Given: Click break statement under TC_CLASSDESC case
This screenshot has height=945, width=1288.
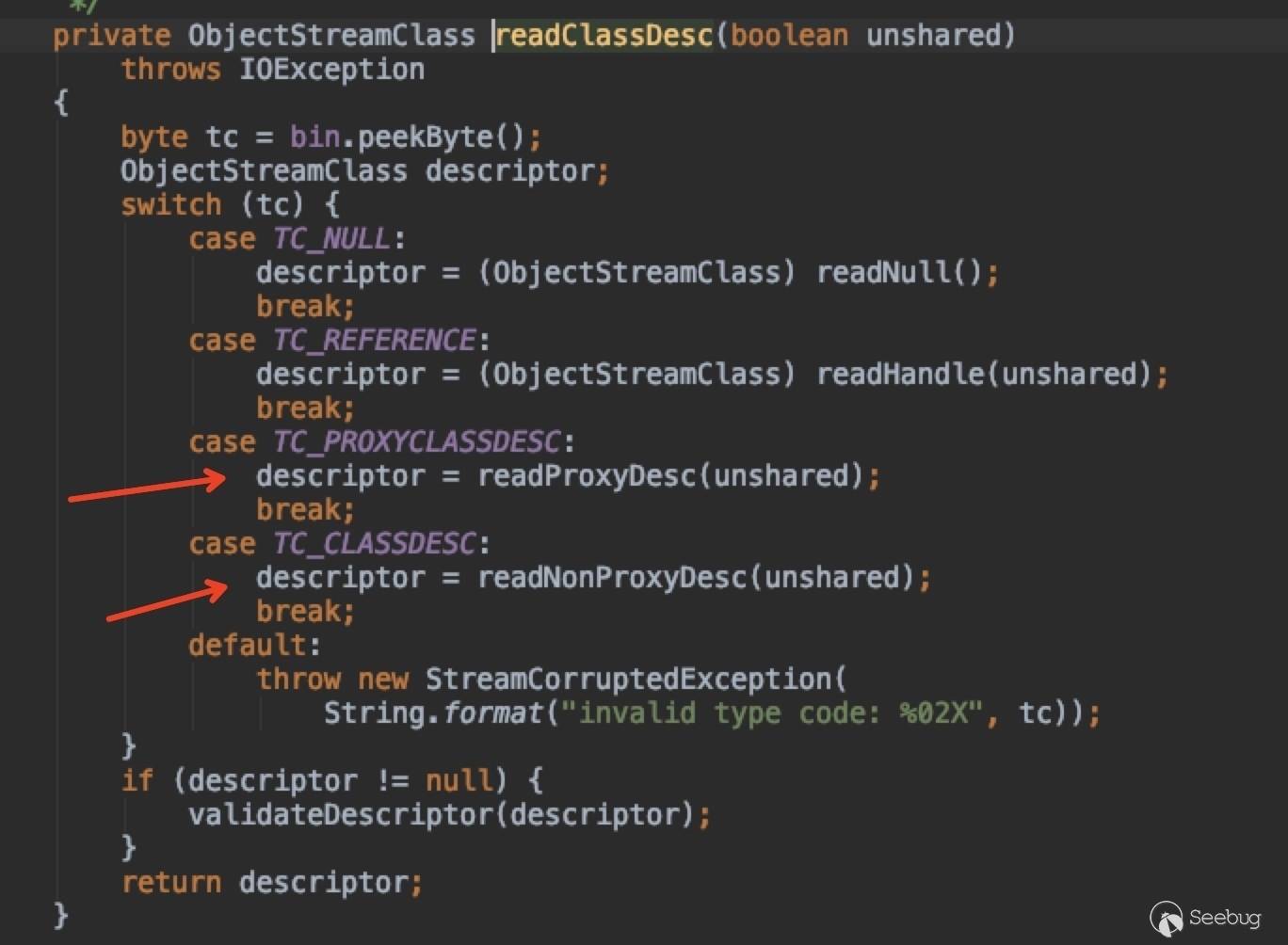Looking at the screenshot, I should [305, 612].
